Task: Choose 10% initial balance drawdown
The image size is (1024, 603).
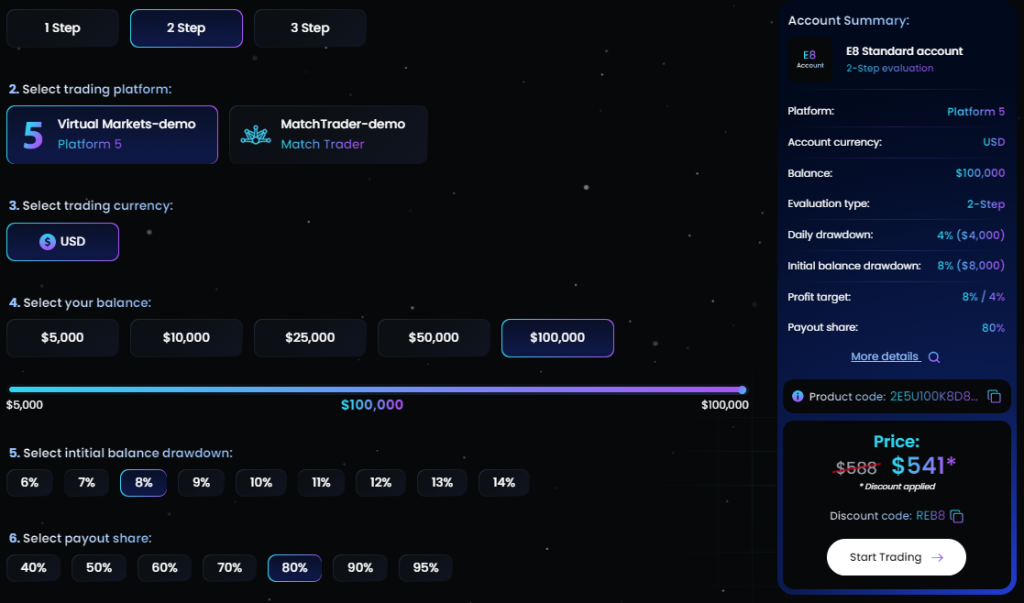Action: pos(261,483)
